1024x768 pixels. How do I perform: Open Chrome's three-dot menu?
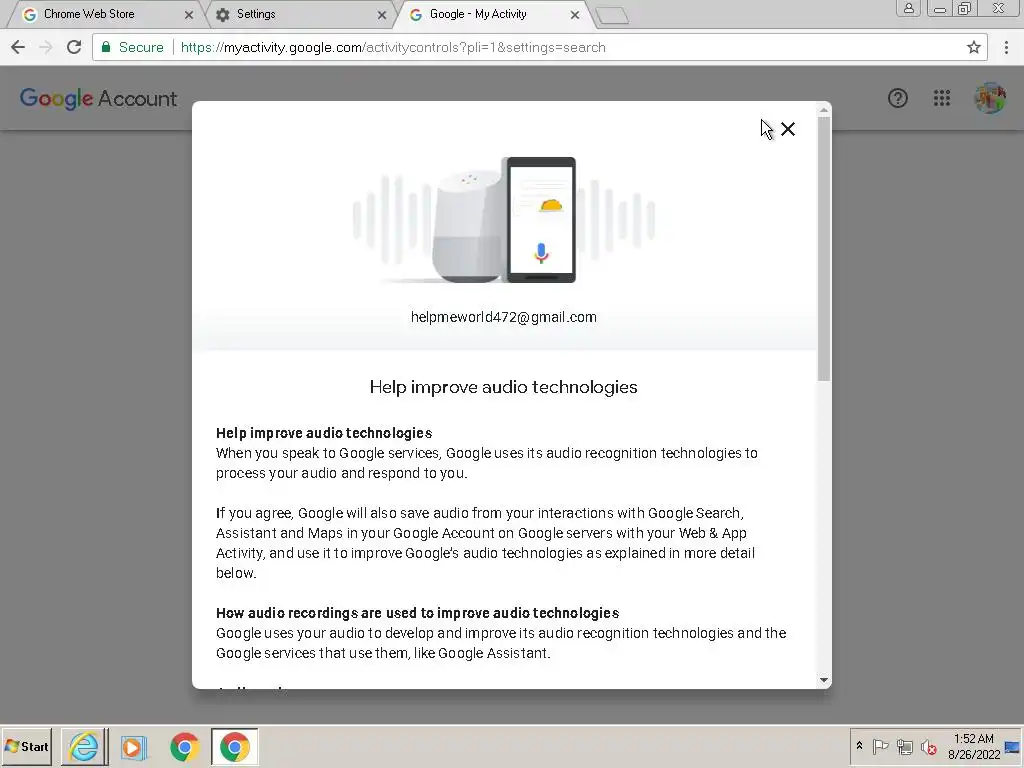[1006, 47]
